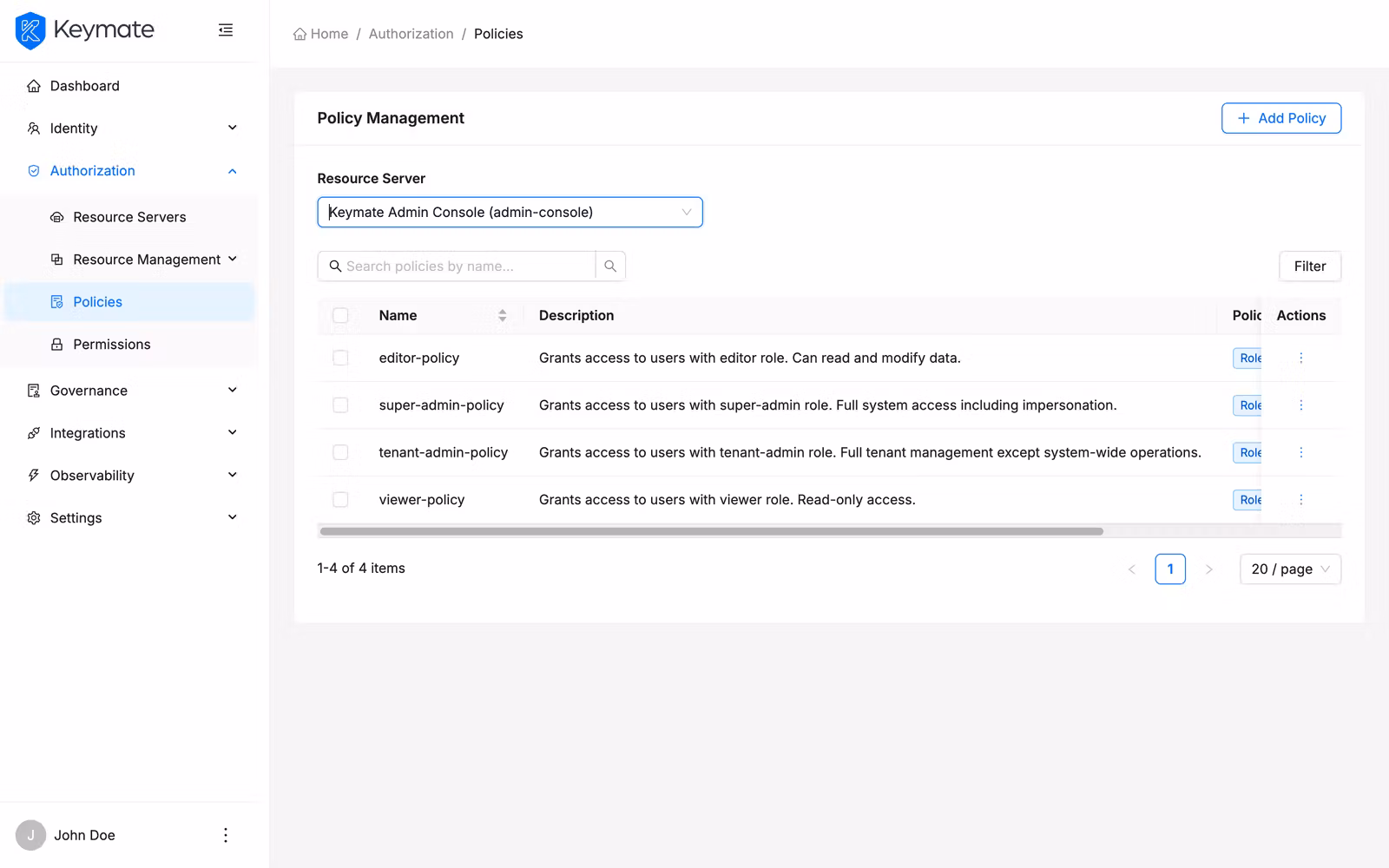Collapse the Authorization section
Image resolution: width=1389 pixels, height=868 pixels.
click(x=231, y=170)
